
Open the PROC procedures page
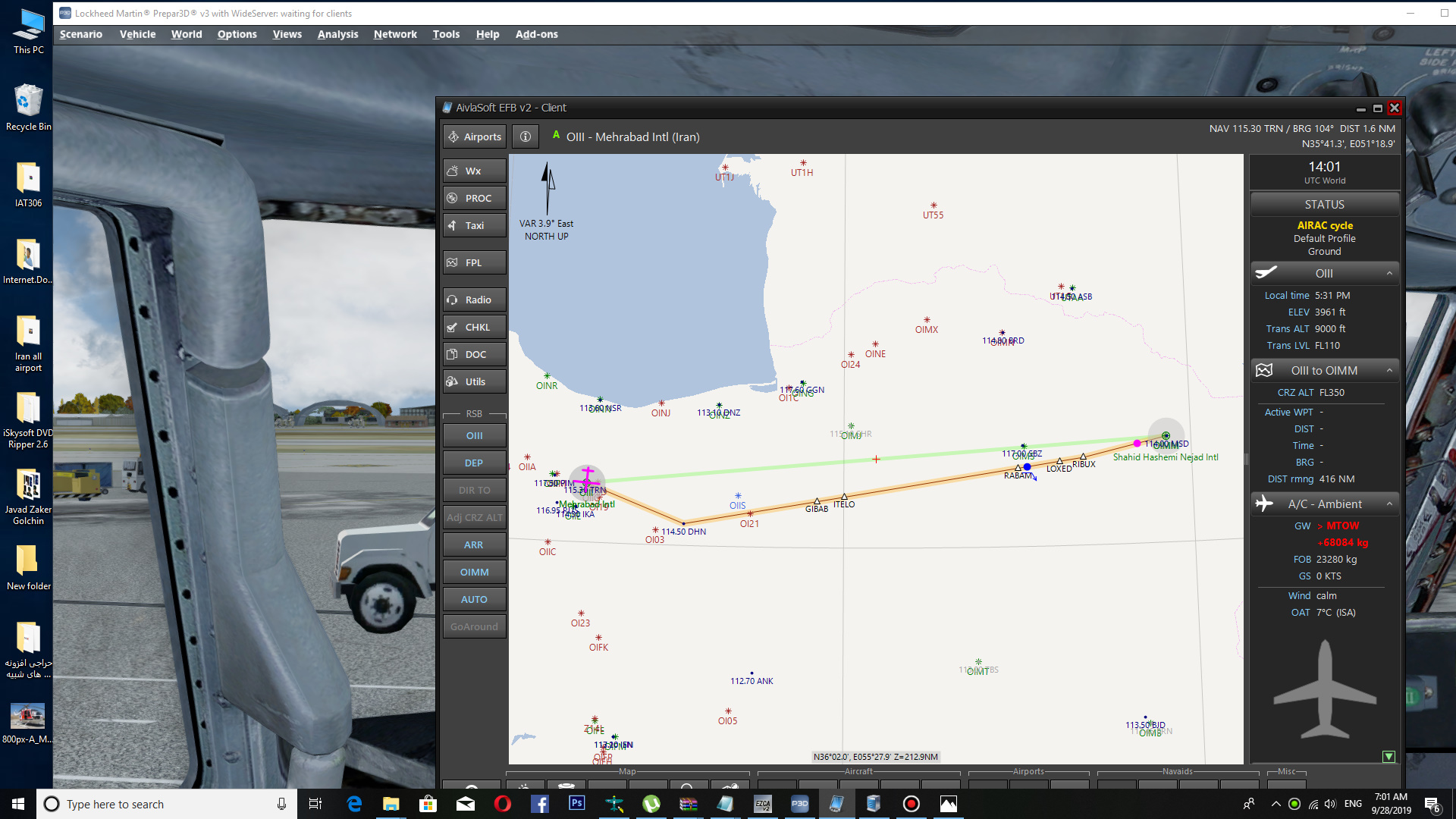click(475, 198)
